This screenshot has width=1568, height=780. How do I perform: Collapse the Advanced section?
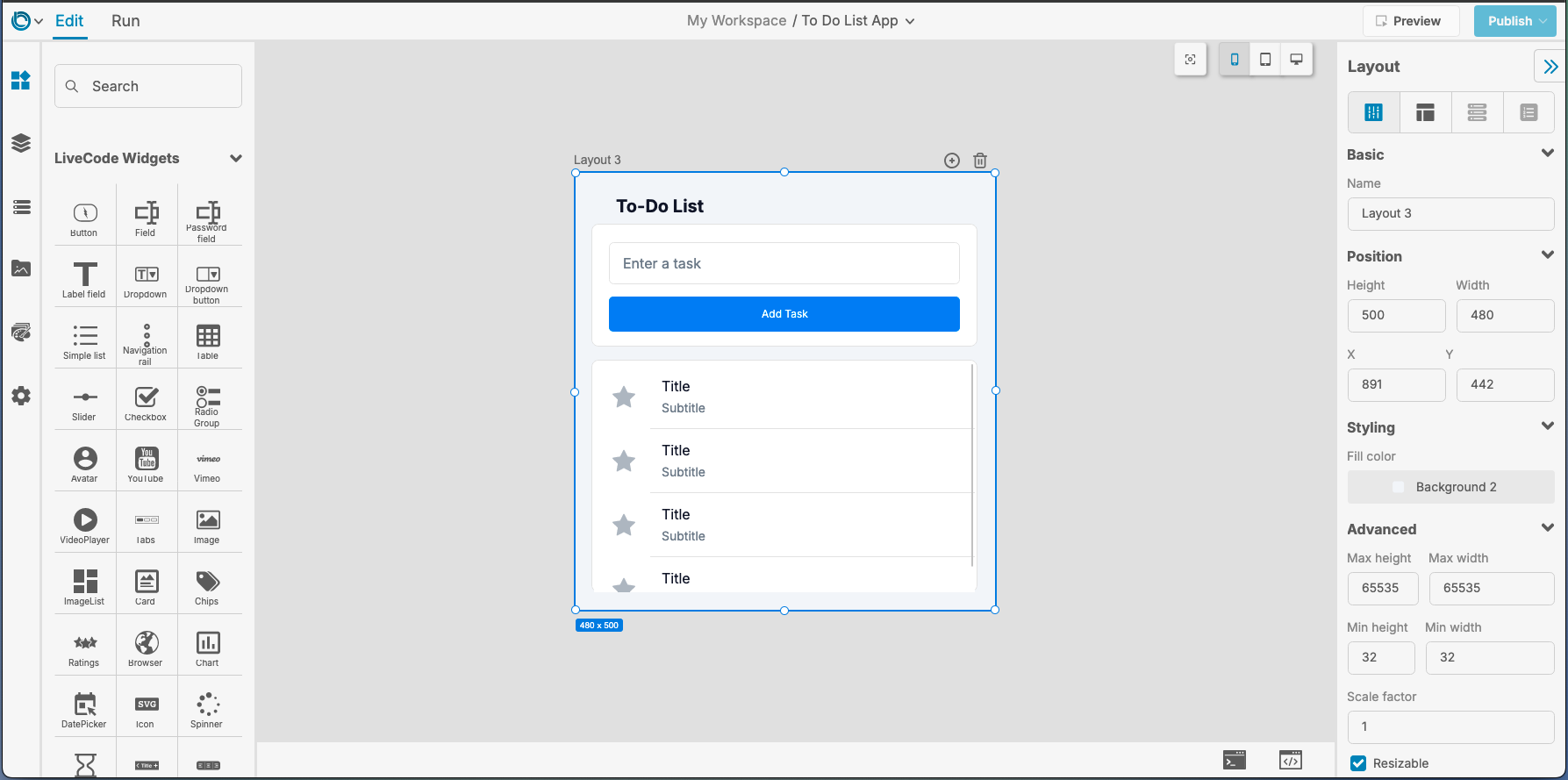tap(1548, 528)
